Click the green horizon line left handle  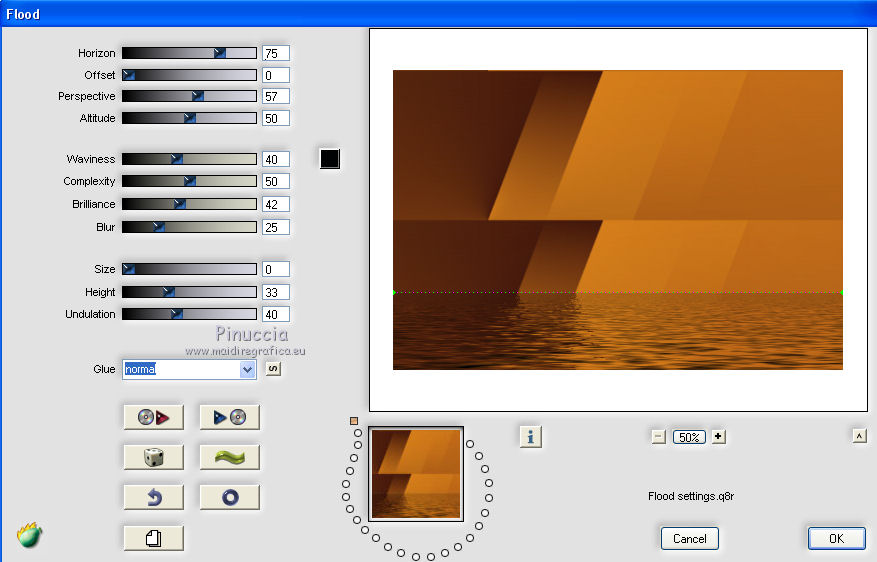click(x=394, y=292)
